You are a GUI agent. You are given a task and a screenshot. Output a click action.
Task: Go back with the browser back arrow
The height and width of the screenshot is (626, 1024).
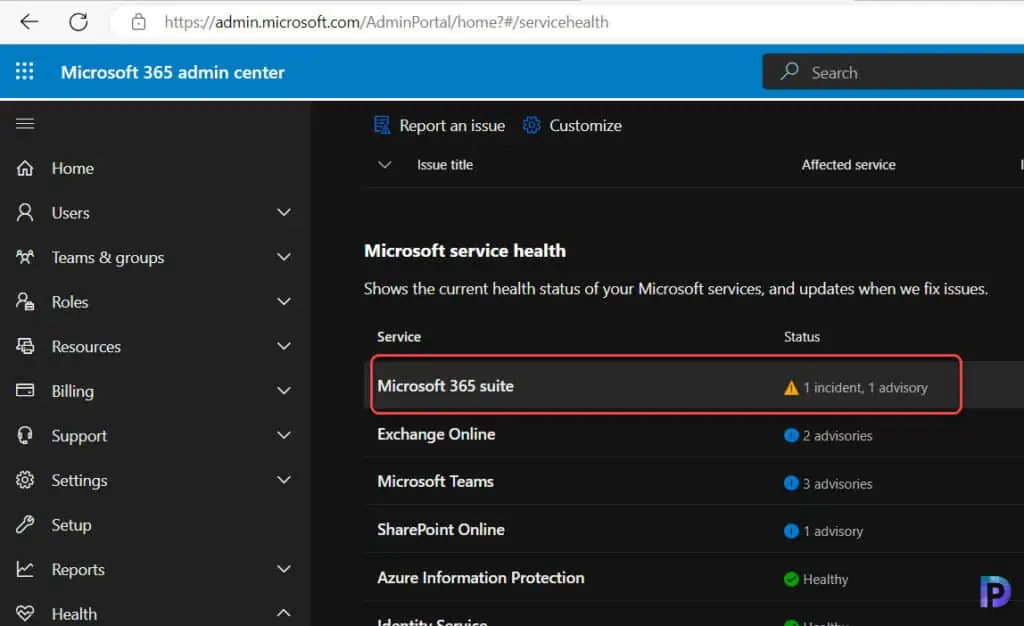click(x=29, y=22)
